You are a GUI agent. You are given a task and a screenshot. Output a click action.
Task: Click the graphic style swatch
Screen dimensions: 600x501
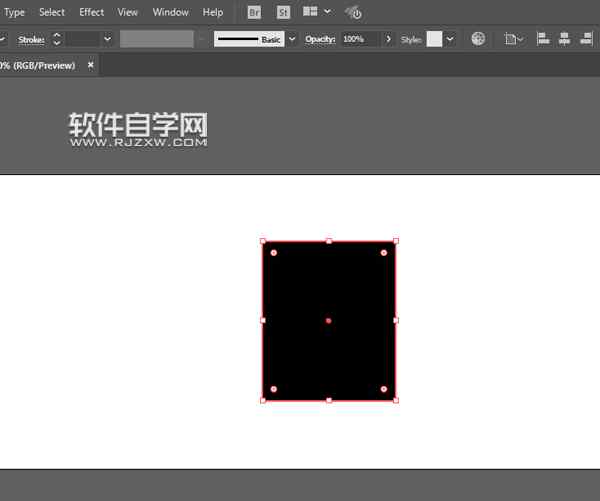coord(434,39)
